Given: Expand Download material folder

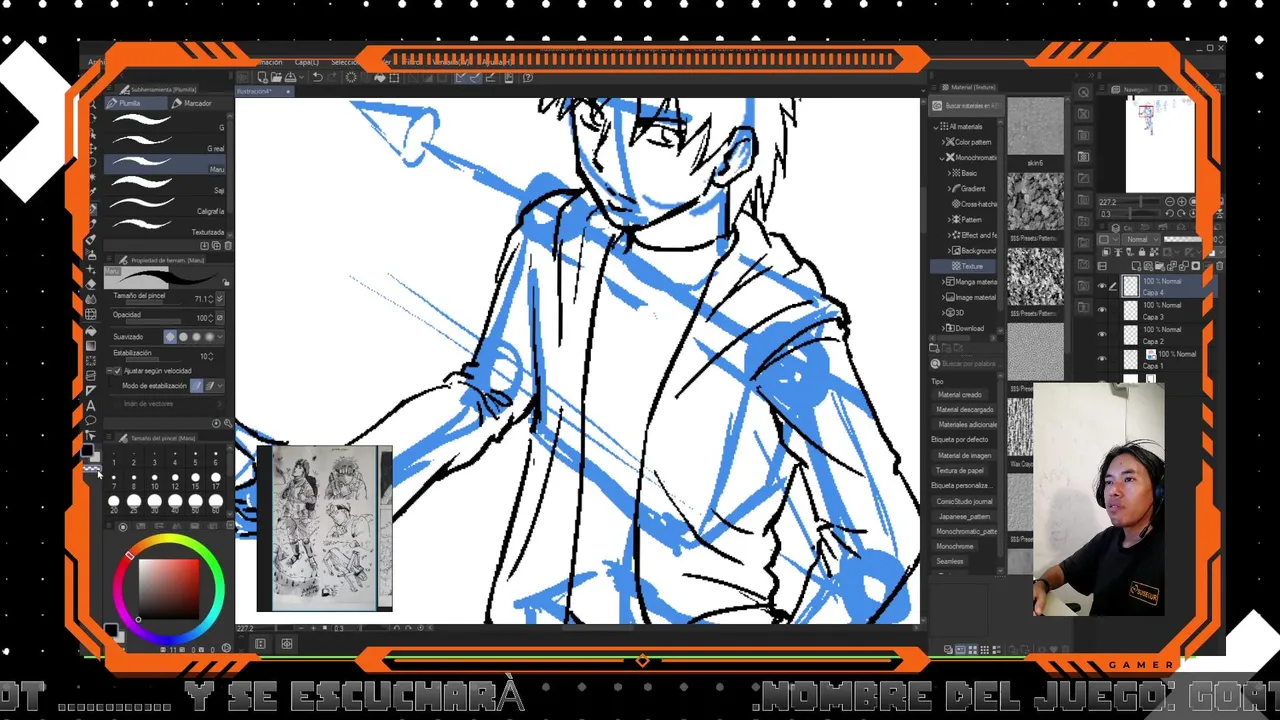Looking at the screenshot, I should [x=943, y=328].
